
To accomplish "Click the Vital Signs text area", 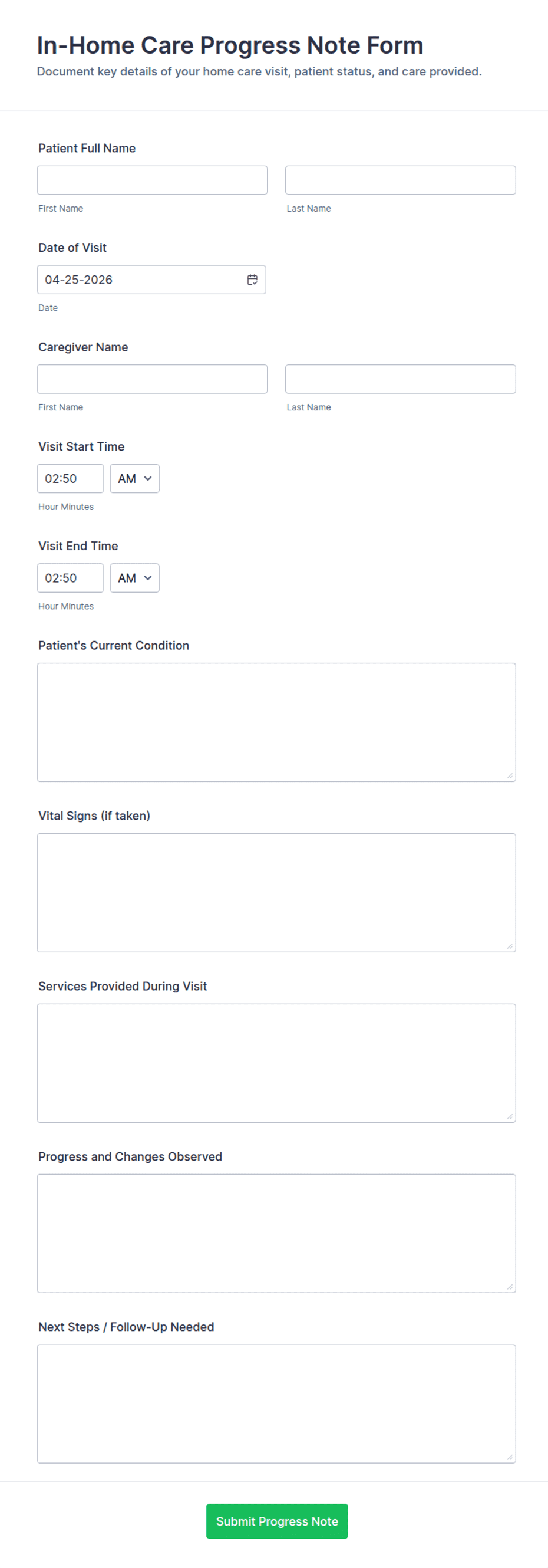I will [276, 892].
